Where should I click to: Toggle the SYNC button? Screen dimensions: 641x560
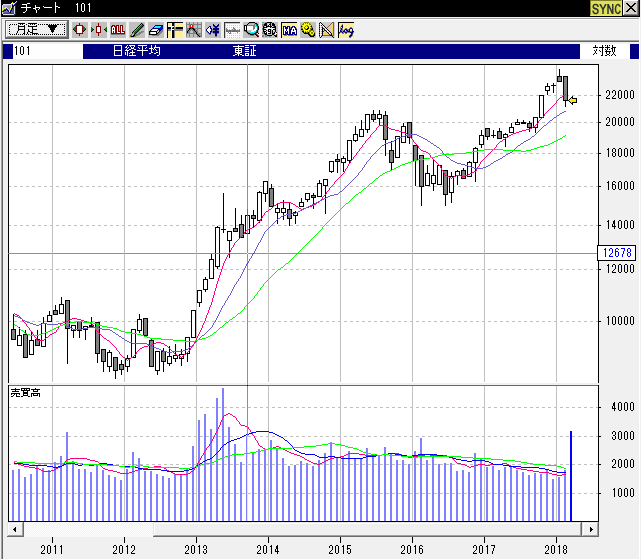[x=605, y=8]
